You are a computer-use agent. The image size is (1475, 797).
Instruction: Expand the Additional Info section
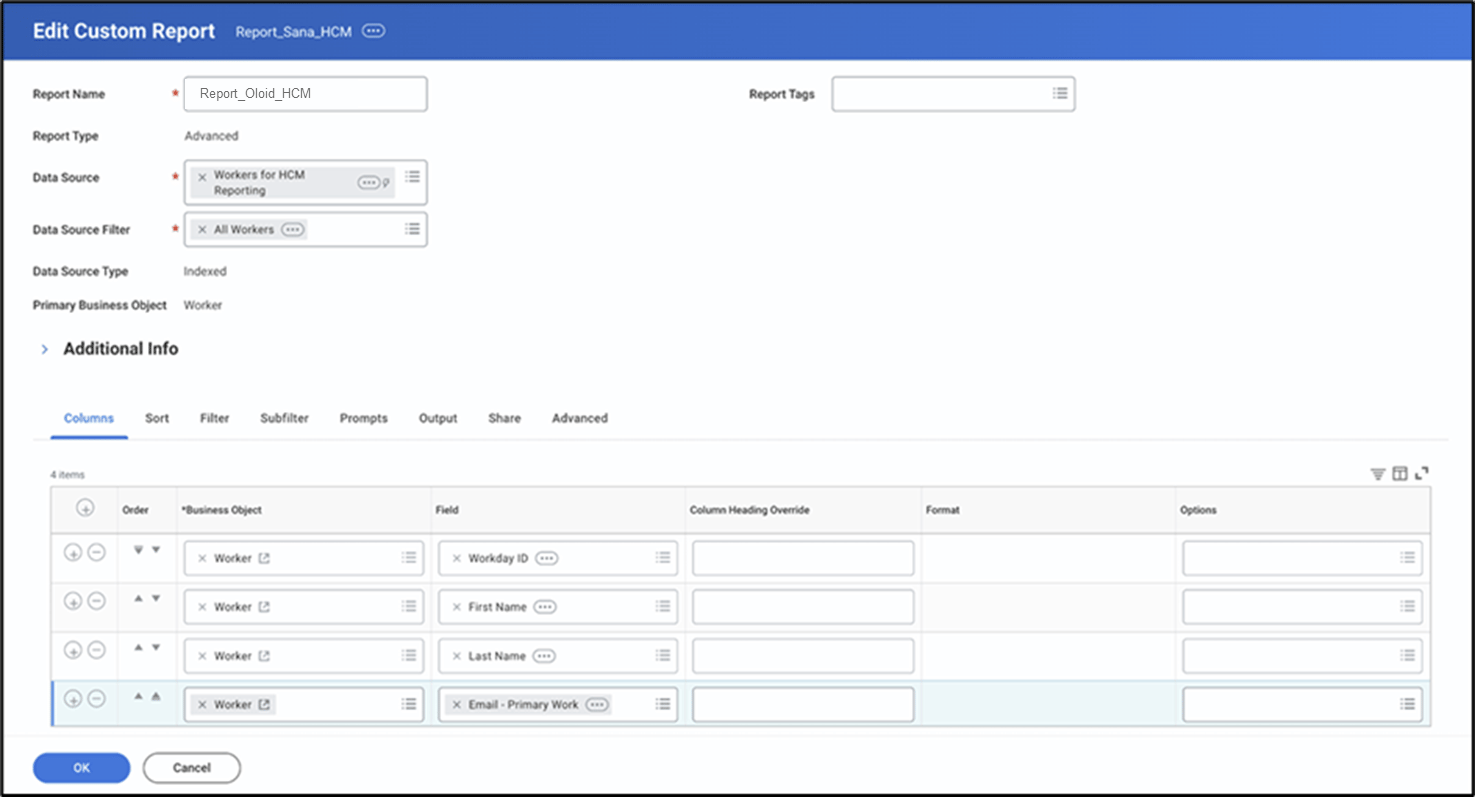[44, 349]
